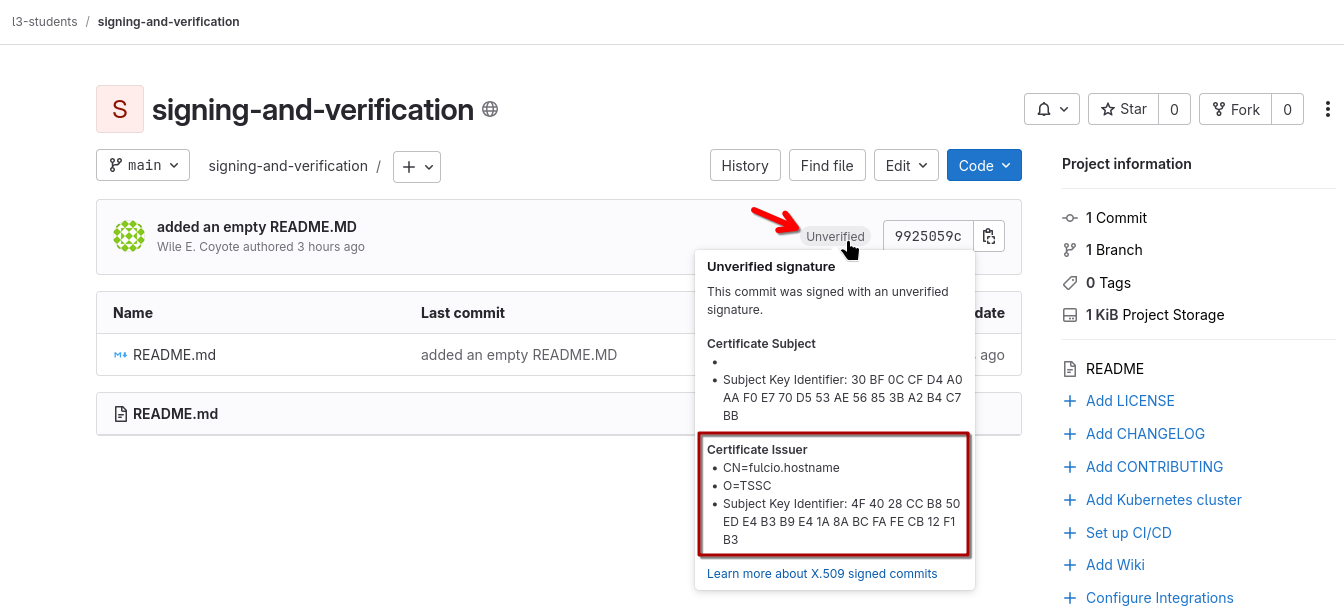Click the public visibility globe icon
Image resolution: width=1344 pixels, height=616 pixels.
pyautogui.click(x=490, y=109)
